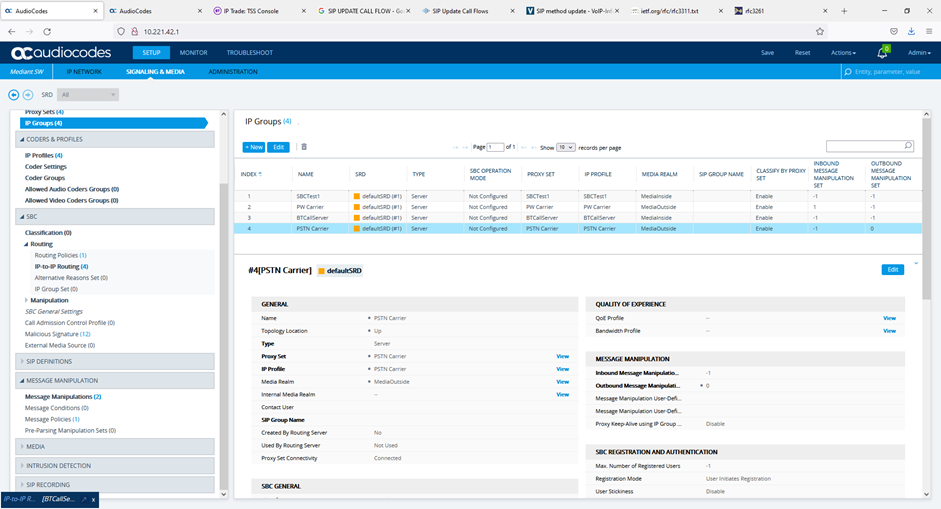Collapse the Routing tree node
Screen dimensions: 941x509
(26, 244)
